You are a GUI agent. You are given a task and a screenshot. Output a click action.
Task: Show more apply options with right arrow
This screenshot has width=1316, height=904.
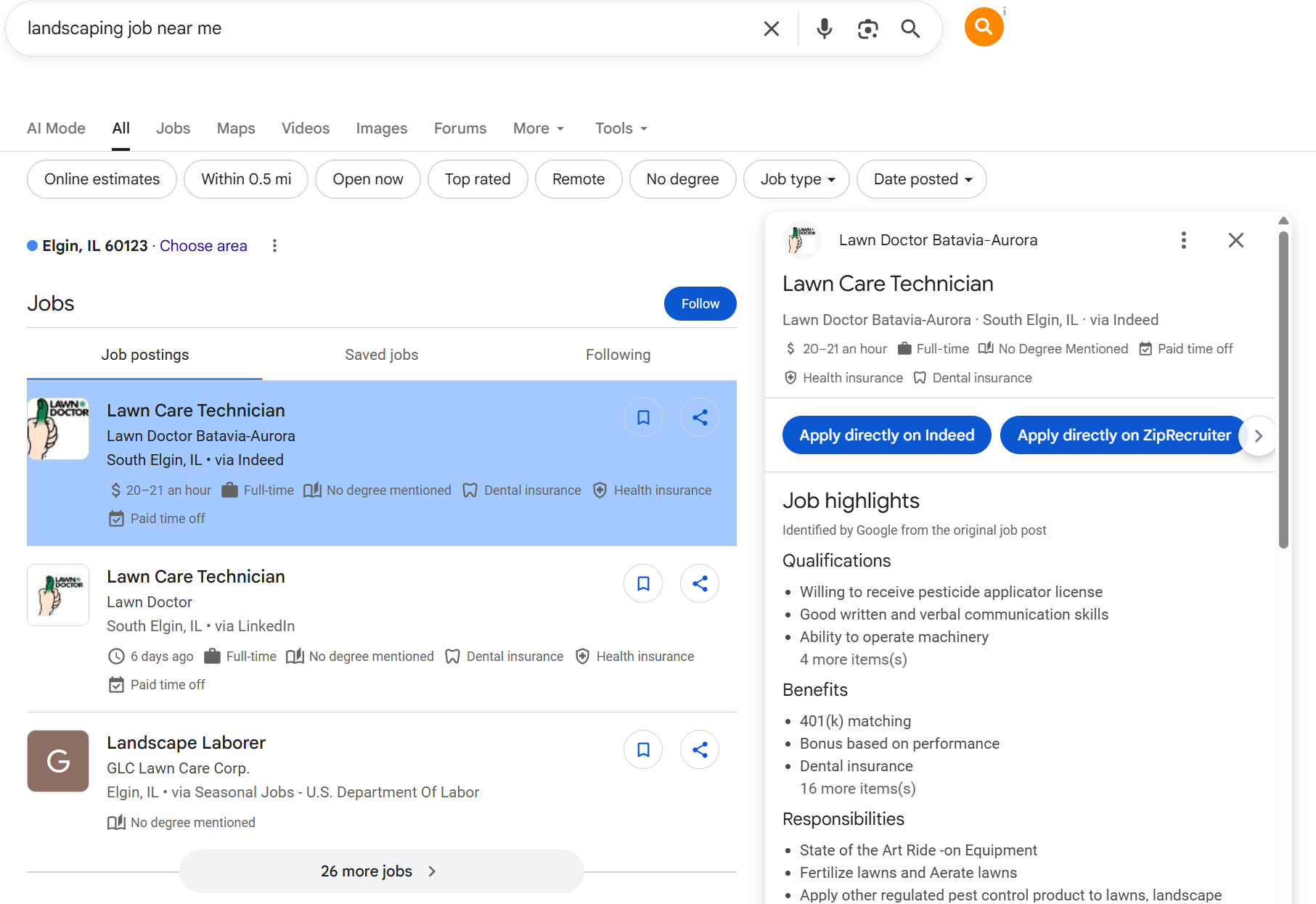1259,435
